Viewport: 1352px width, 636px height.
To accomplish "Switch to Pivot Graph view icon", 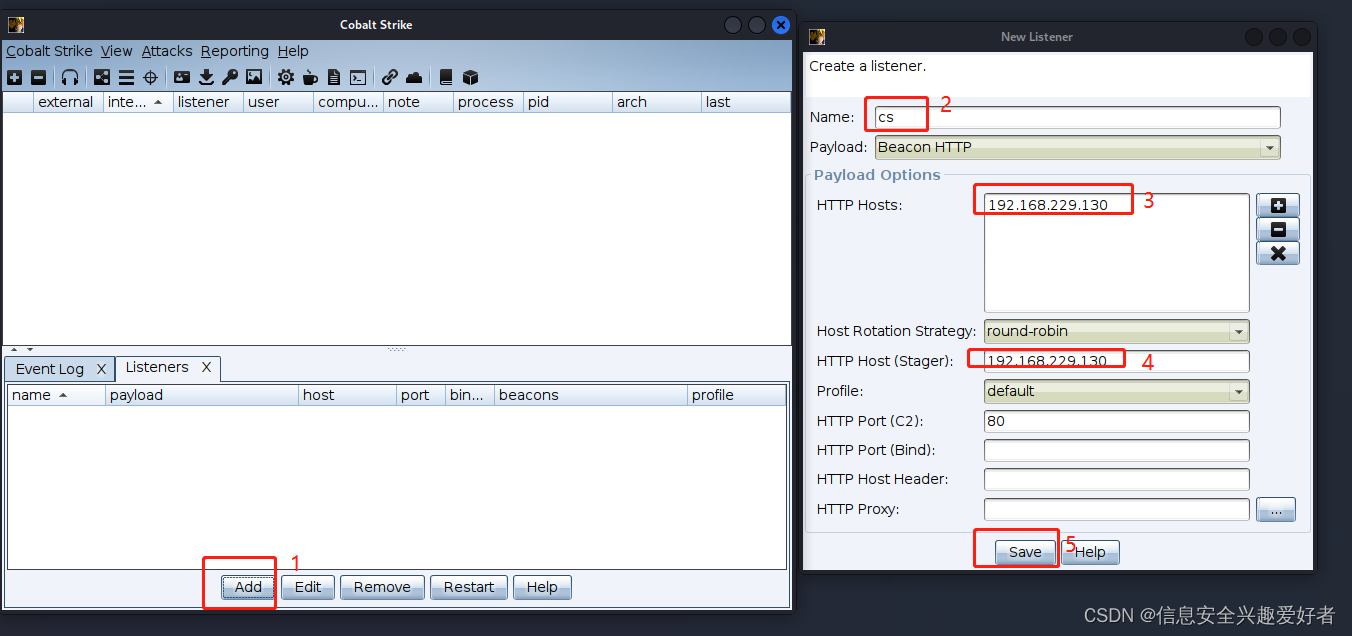I will (102, 77).
